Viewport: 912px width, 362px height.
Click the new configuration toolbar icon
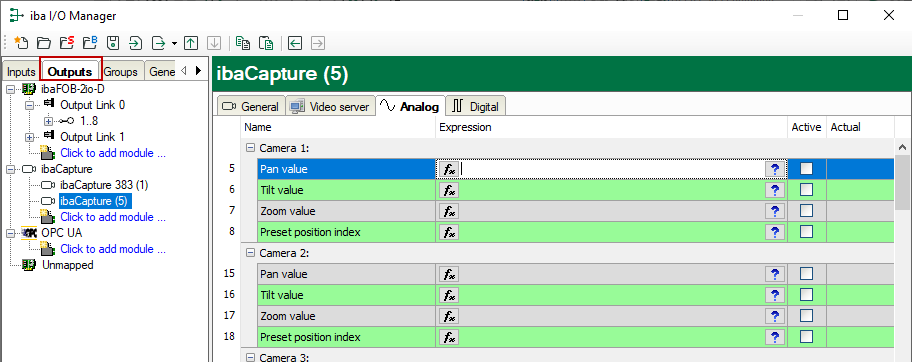pyautogui.click(x=21, y=42)
